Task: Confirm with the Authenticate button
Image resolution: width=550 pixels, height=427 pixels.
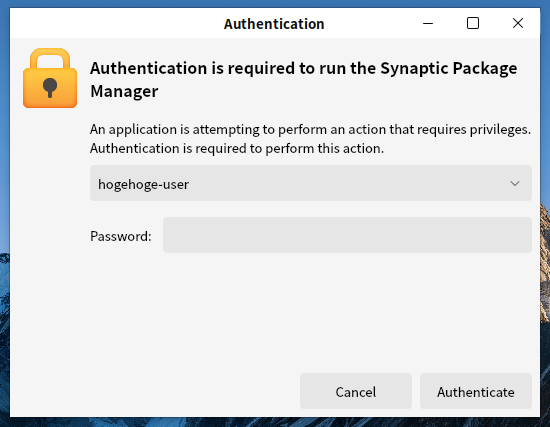Action: point(476,391)
